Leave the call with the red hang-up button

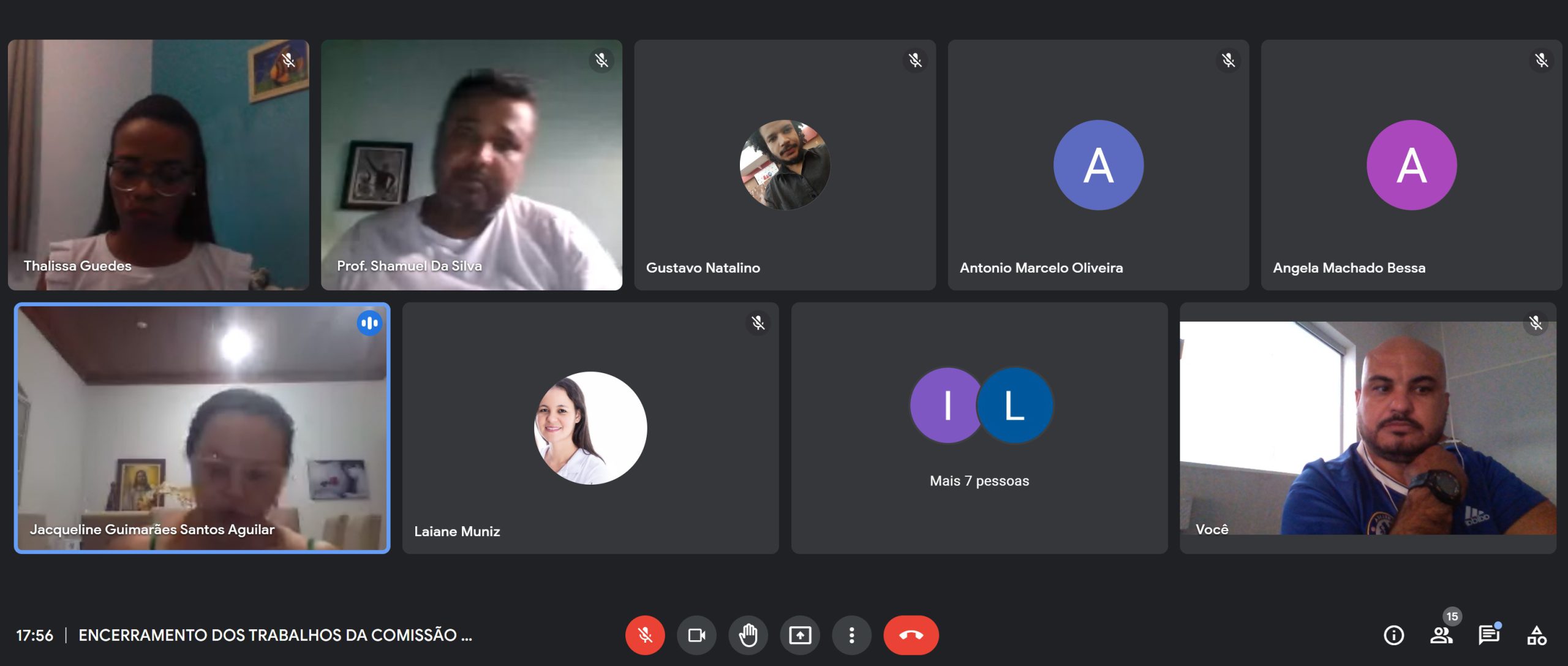[x=911, y=635]
